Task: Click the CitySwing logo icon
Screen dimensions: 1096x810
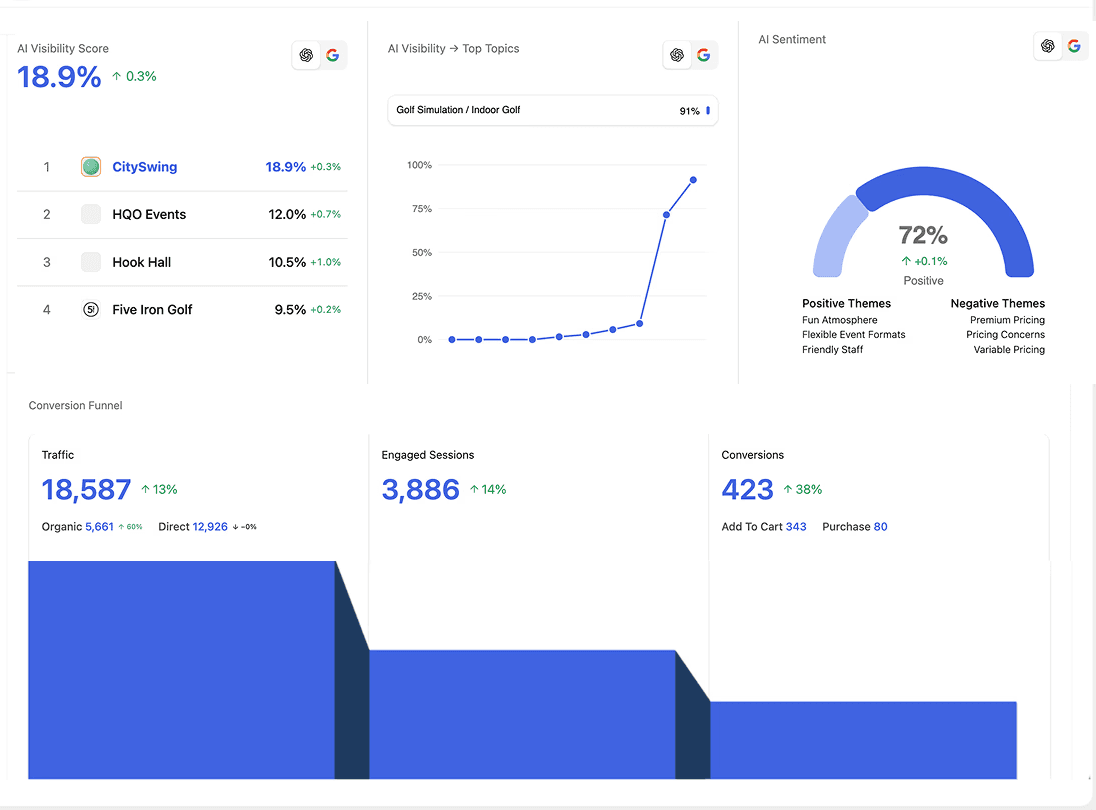Action: 91,166
